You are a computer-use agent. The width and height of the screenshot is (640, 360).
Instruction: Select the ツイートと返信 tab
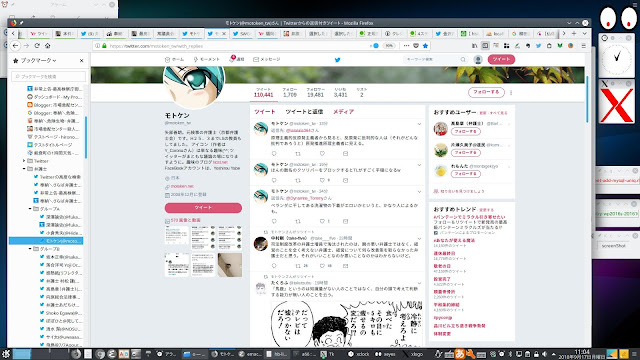304,112
